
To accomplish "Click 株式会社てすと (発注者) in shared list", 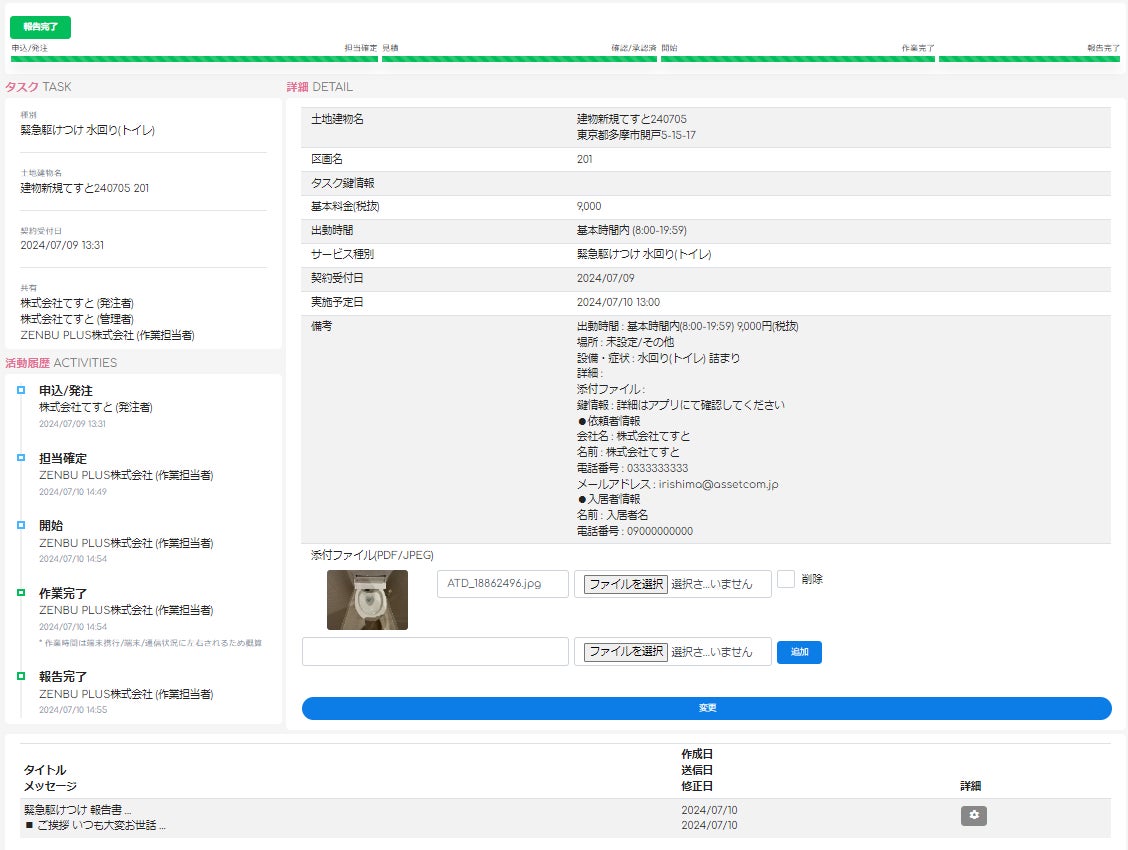I will click(77, 303).
